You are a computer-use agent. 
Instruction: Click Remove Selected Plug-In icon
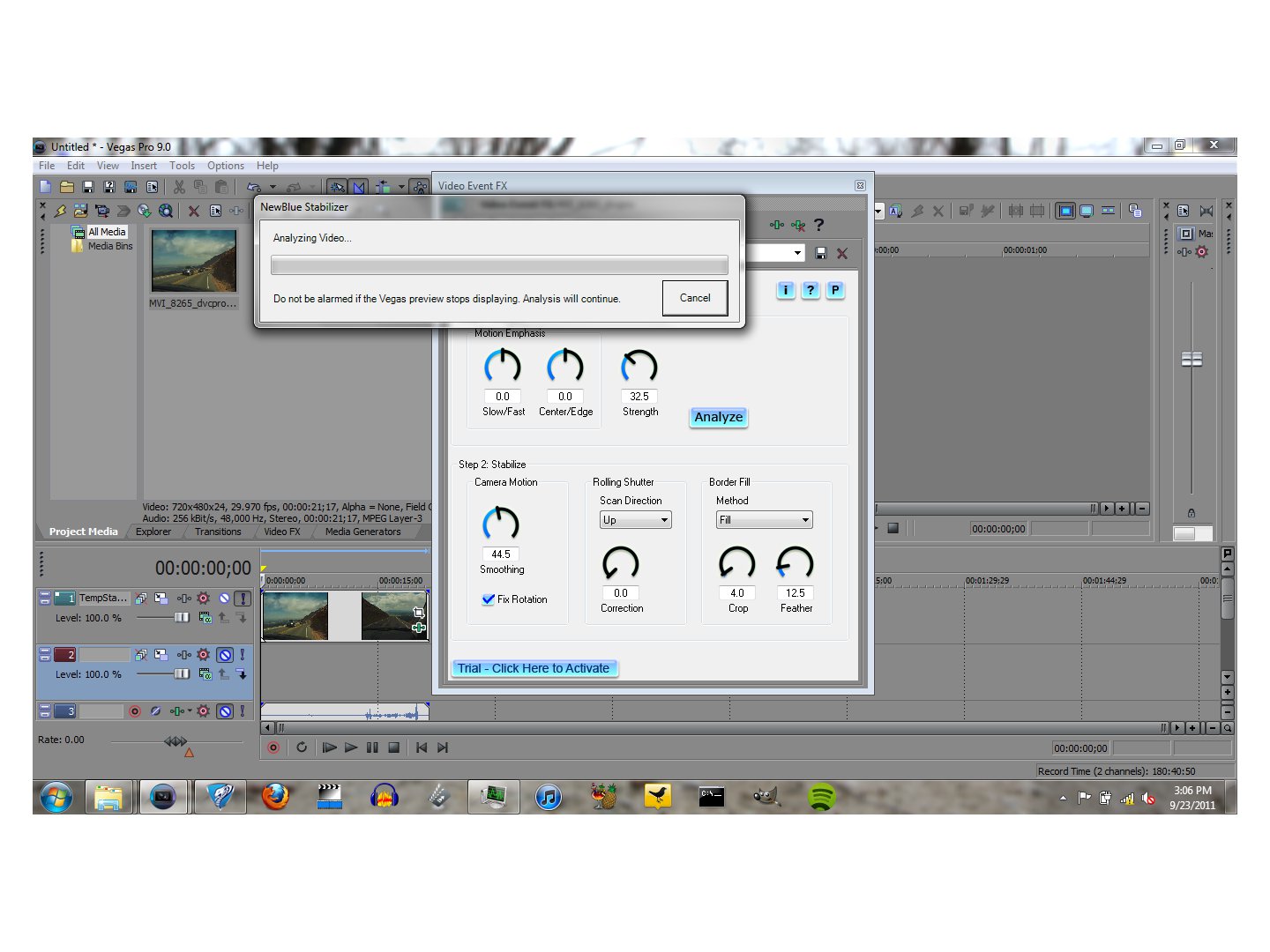pyautogui.click(x=798, y=225)
